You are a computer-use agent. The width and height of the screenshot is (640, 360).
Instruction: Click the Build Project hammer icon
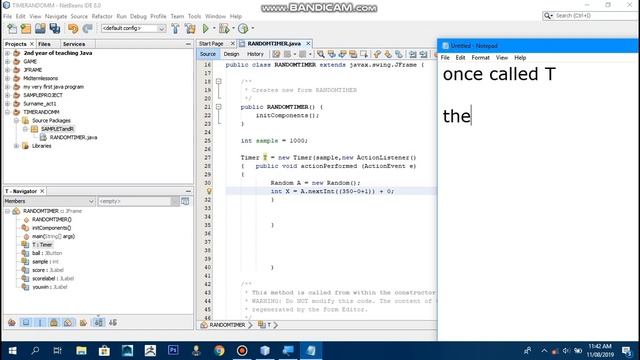click(x=175, y=28)
